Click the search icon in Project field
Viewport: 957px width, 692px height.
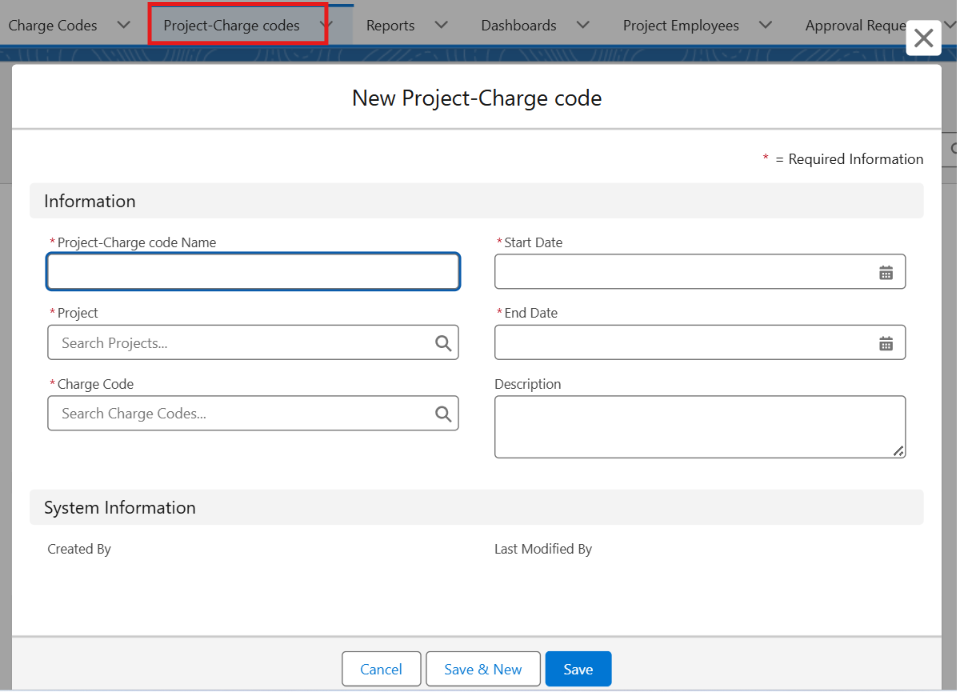[x=443, y=343]
